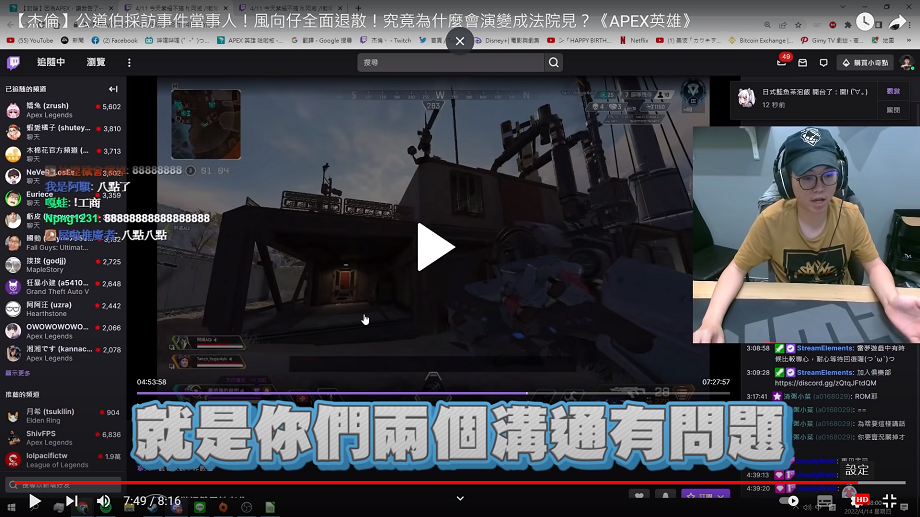920x517 pixels.
Task: Click the Twitch search magnifier button
Action: 554,62
